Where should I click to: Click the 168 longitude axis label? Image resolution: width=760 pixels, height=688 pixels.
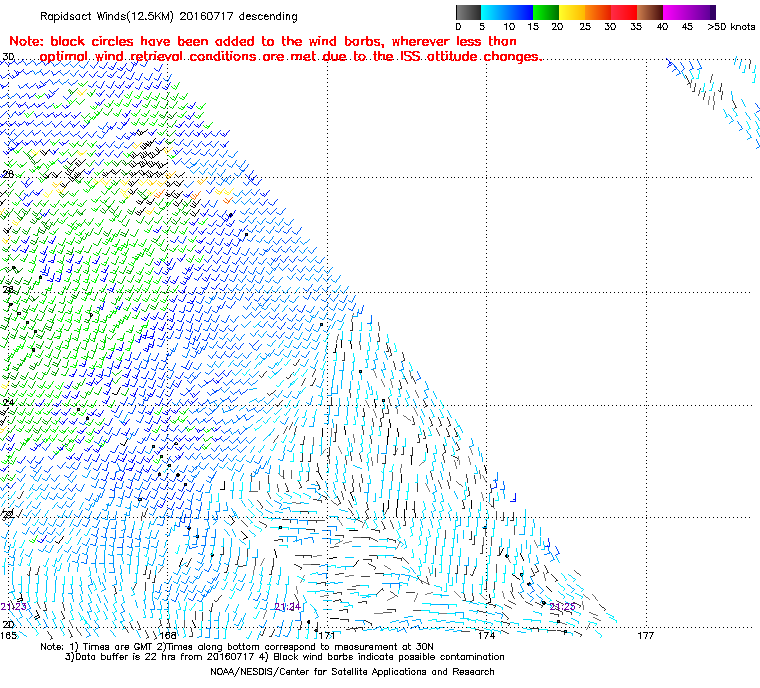168,635
